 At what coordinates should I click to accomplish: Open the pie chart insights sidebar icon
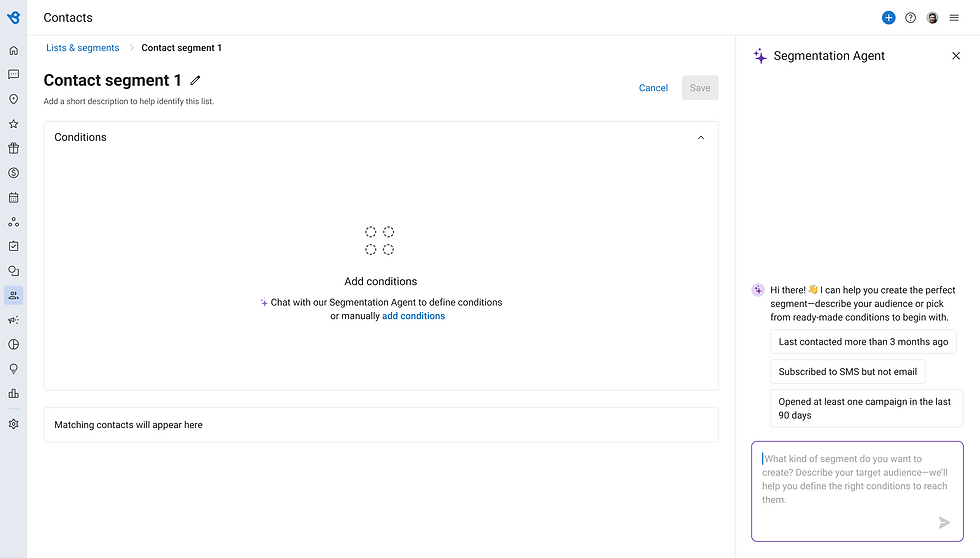[13, 344]
